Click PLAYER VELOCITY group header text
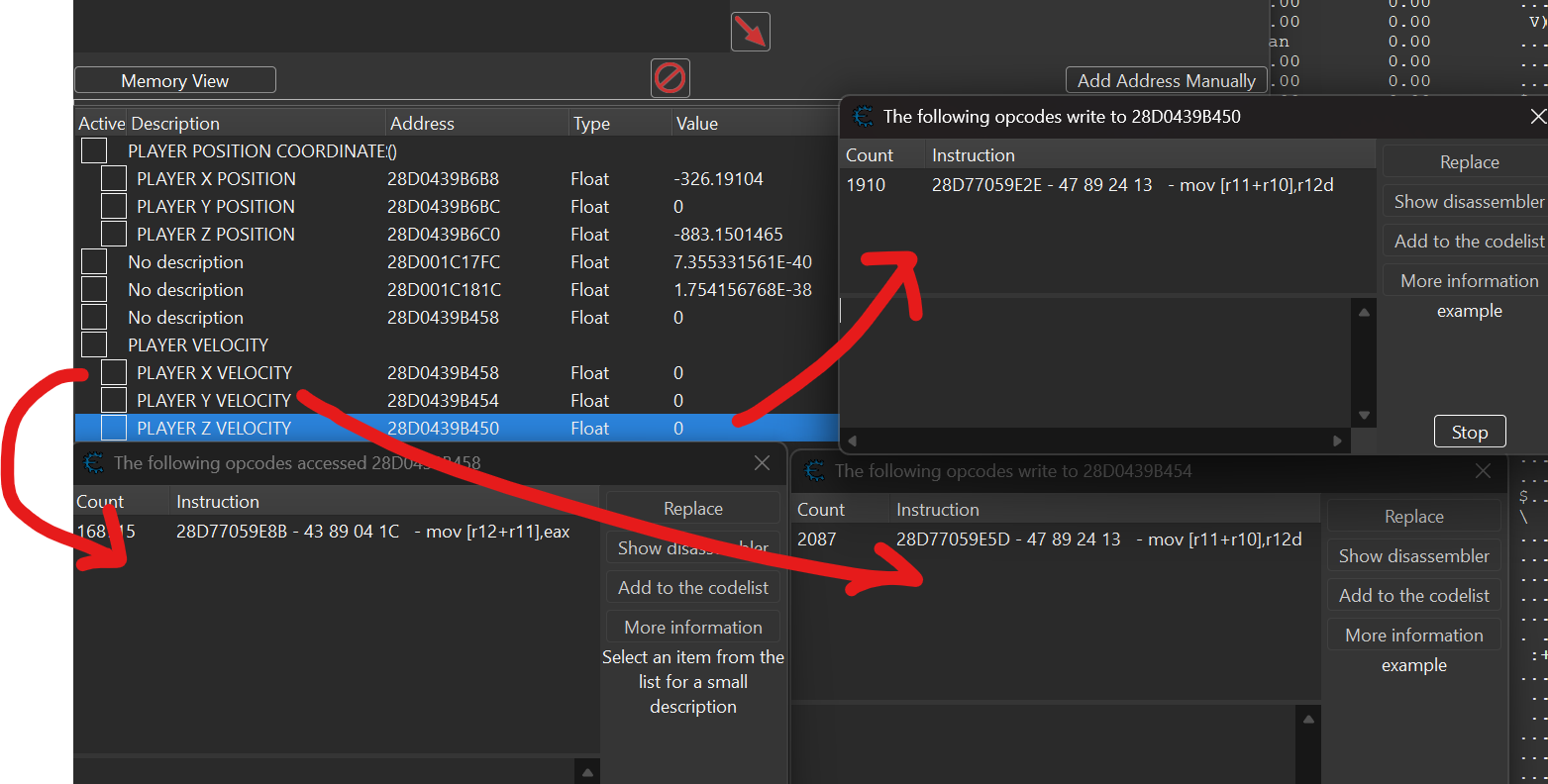Screen dimensions: 1548x784 coord(198,345)
